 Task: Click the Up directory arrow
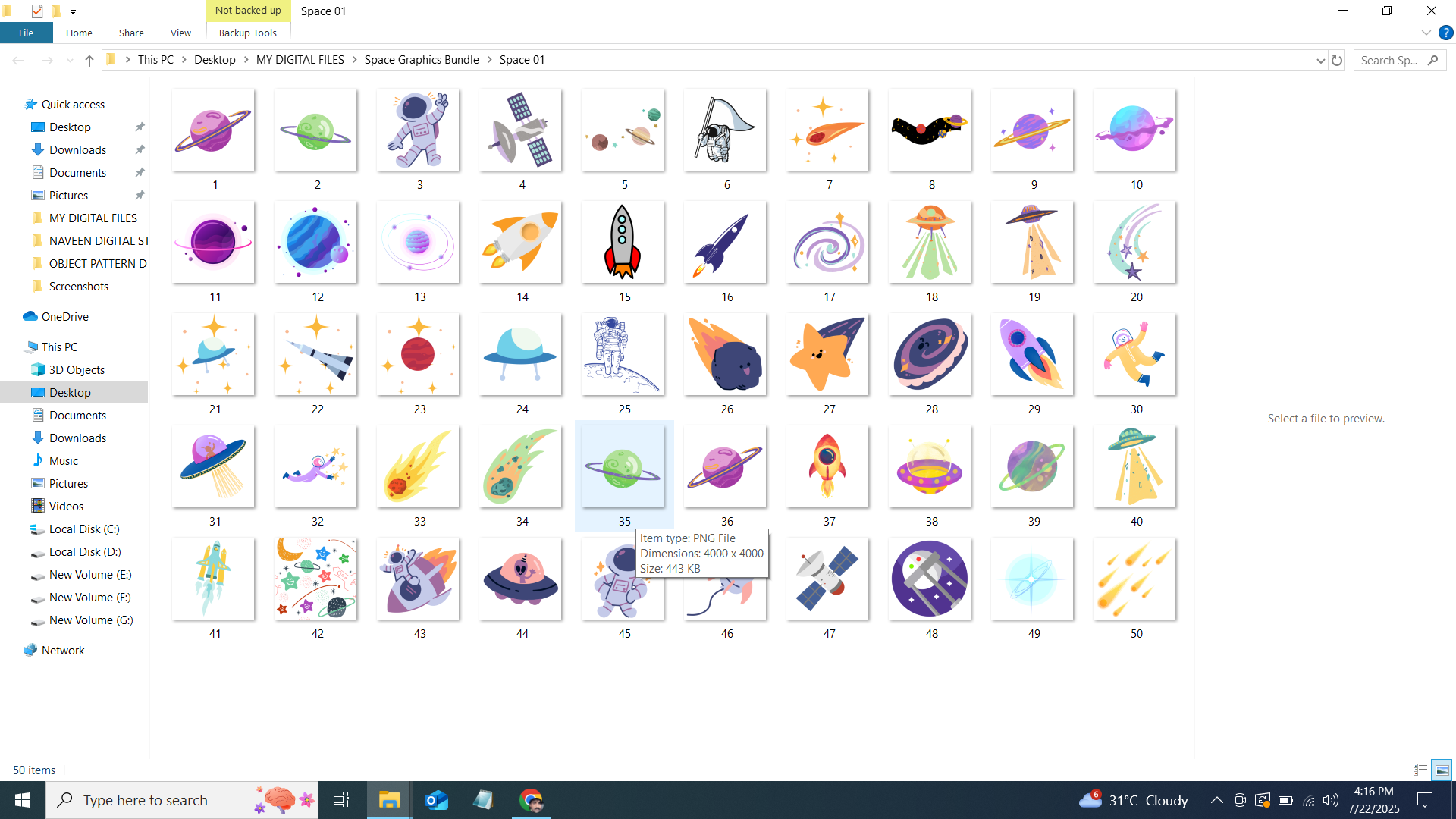pyautogui.click(x=89, y=61)
